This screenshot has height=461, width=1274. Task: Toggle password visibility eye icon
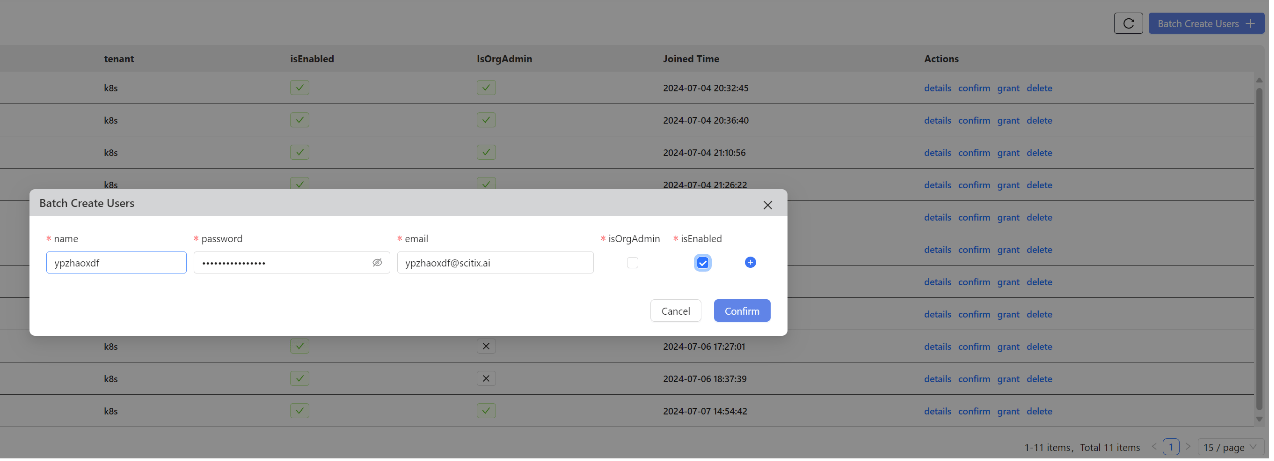pos(377,262)
